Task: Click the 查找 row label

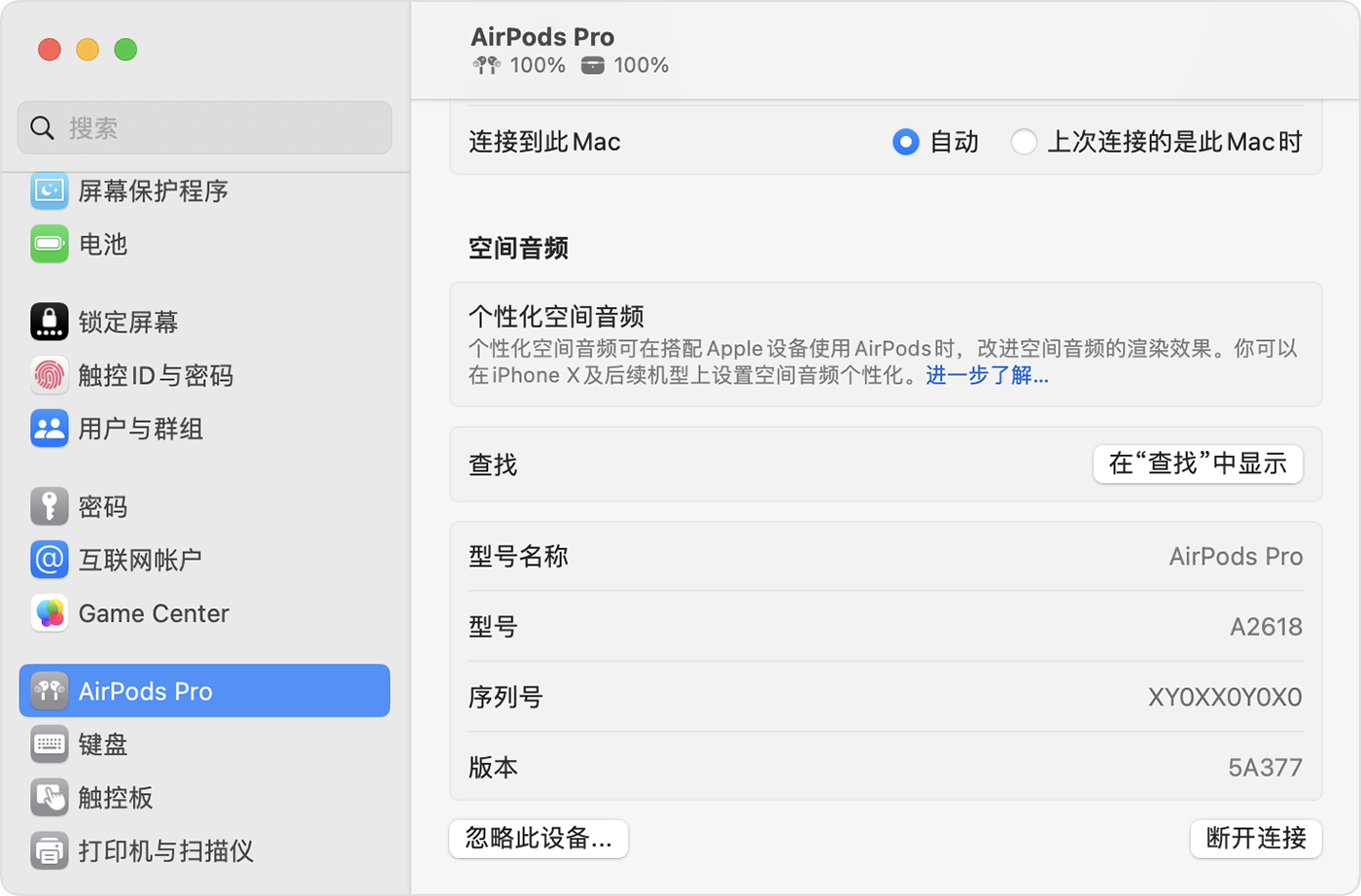Action: (x=493, y=465)
